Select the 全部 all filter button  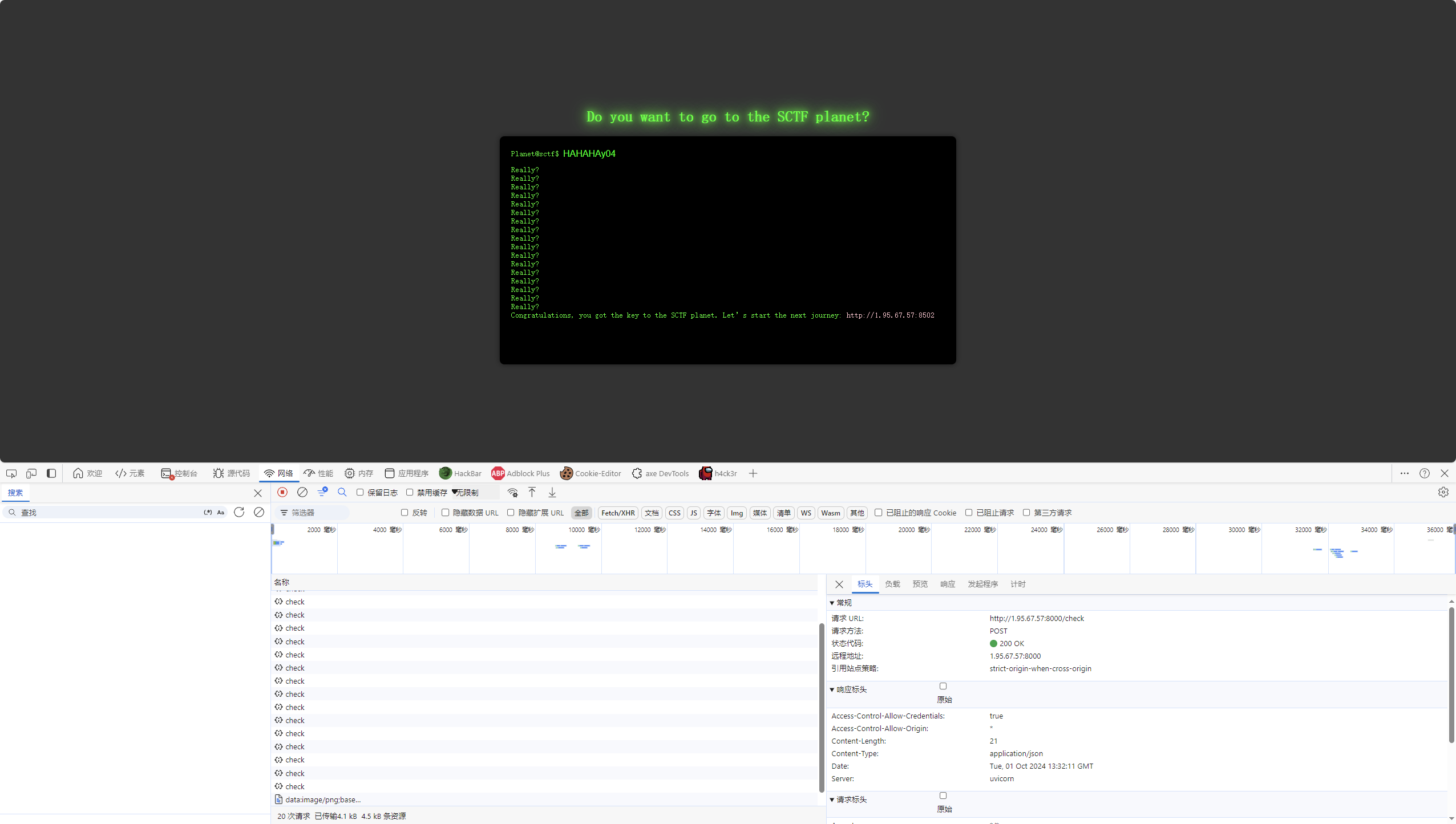[x=581, y=513]
